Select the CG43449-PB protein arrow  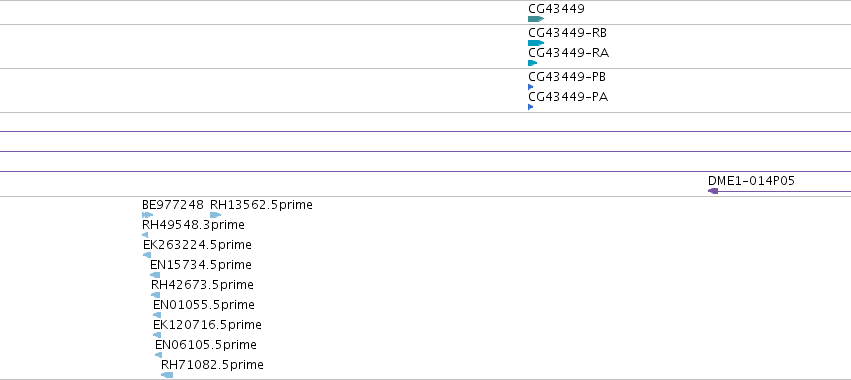pyautogui.click(x=531, y=87)
